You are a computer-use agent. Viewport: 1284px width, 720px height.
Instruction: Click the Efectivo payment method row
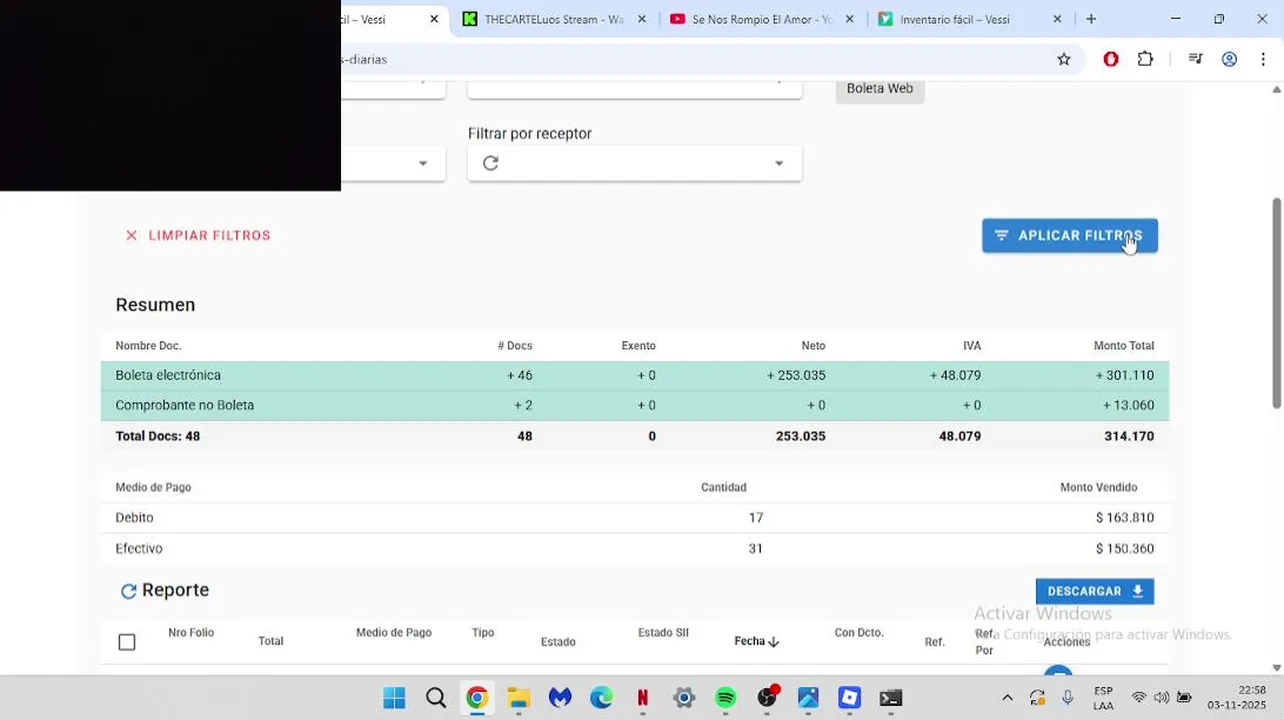[x=635, y=549]
